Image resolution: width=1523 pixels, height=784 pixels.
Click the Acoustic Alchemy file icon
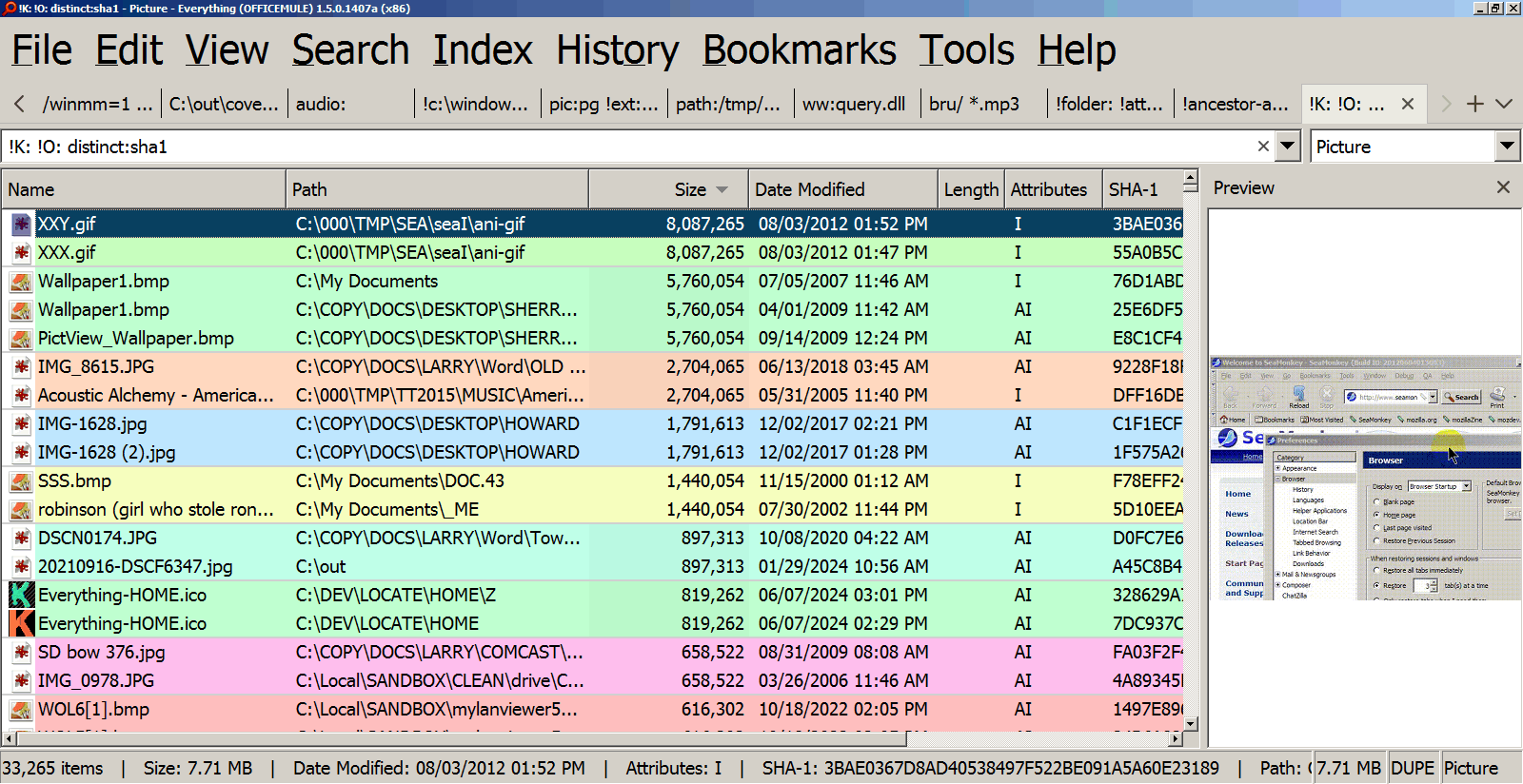[x=21, y=396]
